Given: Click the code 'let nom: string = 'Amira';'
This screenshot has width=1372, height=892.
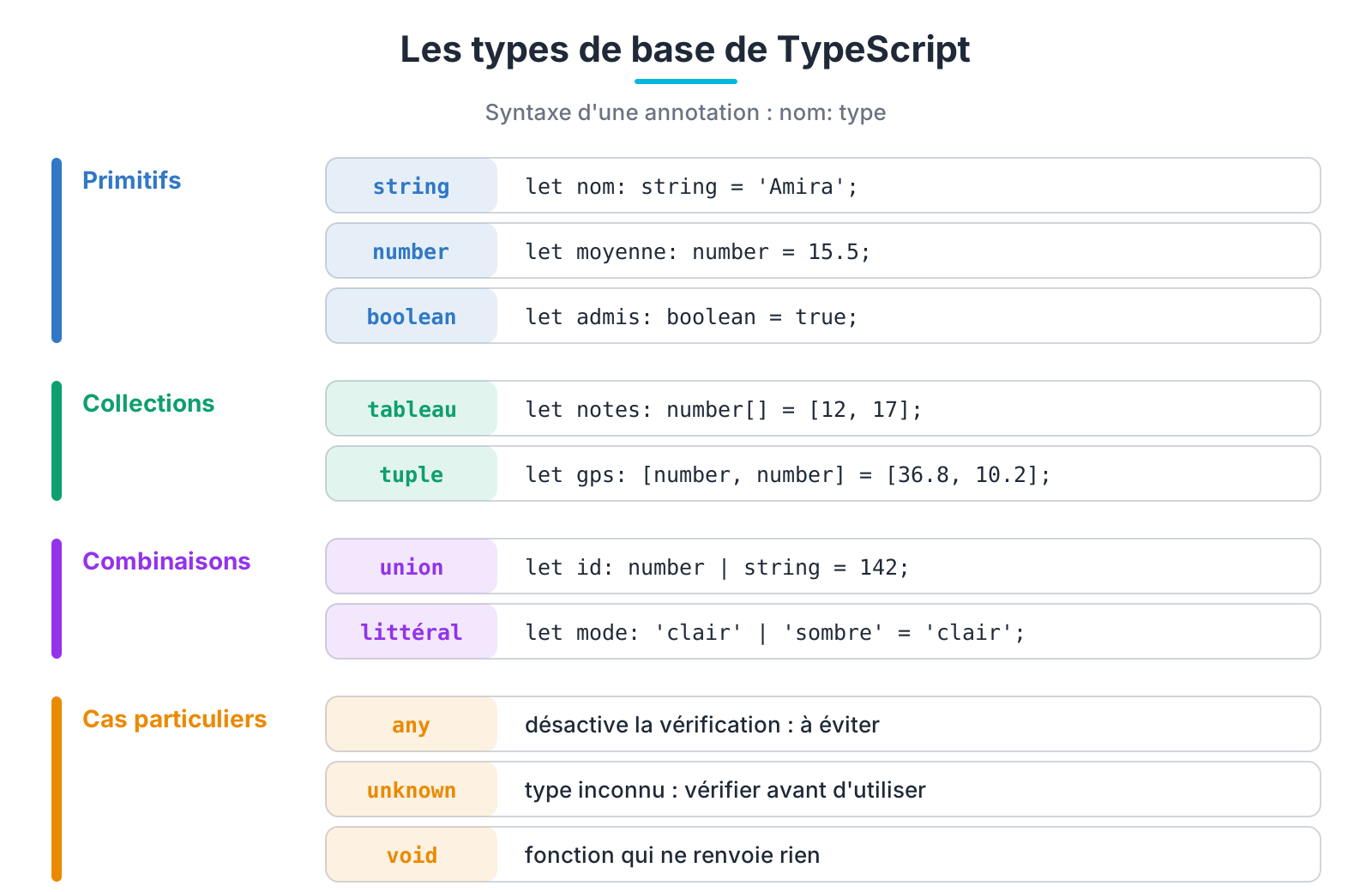Looking at the screenshot, I should tap(691, 186).
